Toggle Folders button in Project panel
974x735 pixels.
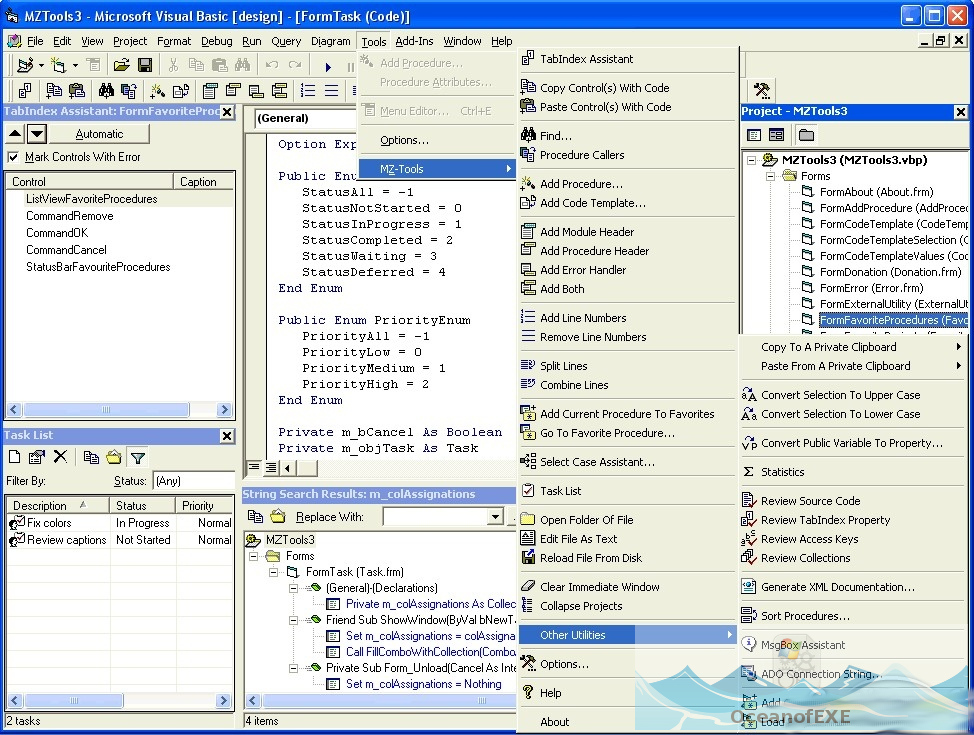(x=806, y=135)
